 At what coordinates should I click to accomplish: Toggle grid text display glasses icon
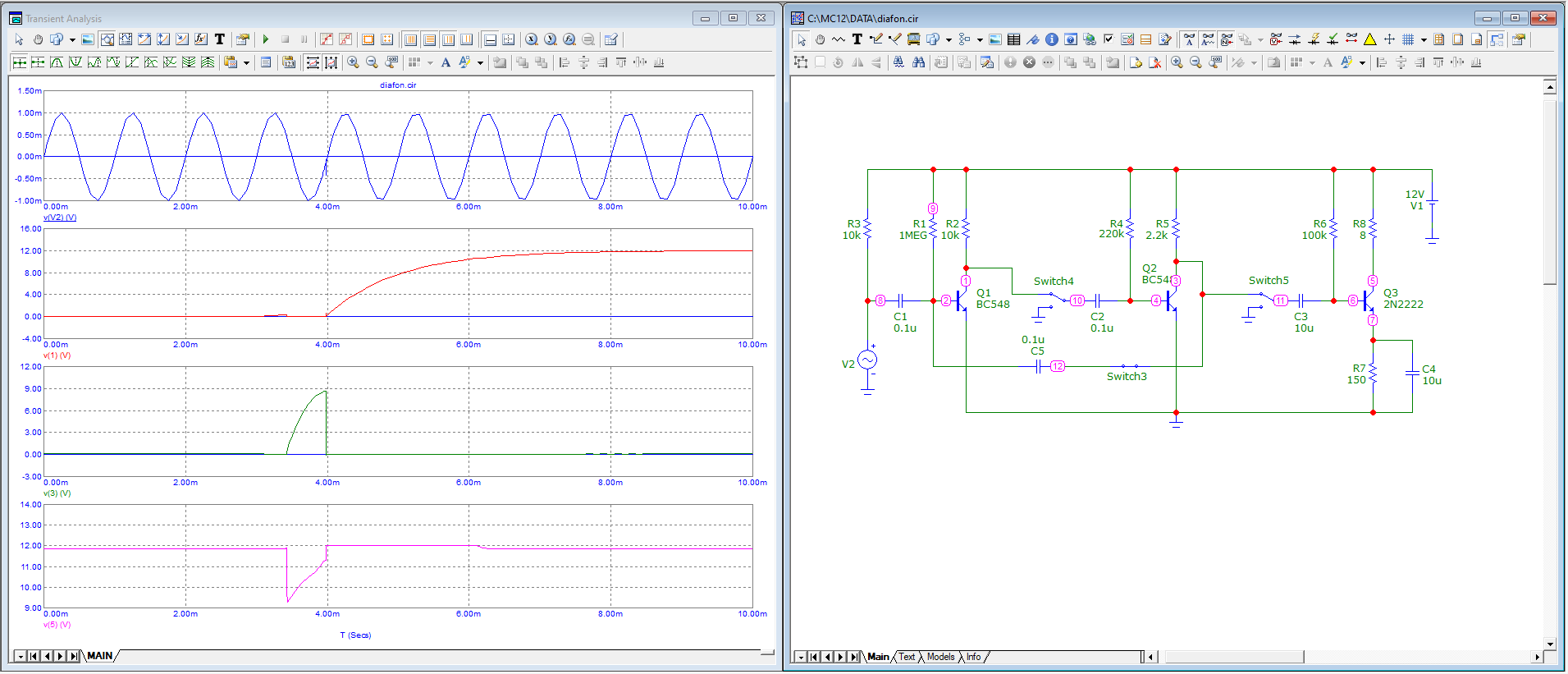1208,39
